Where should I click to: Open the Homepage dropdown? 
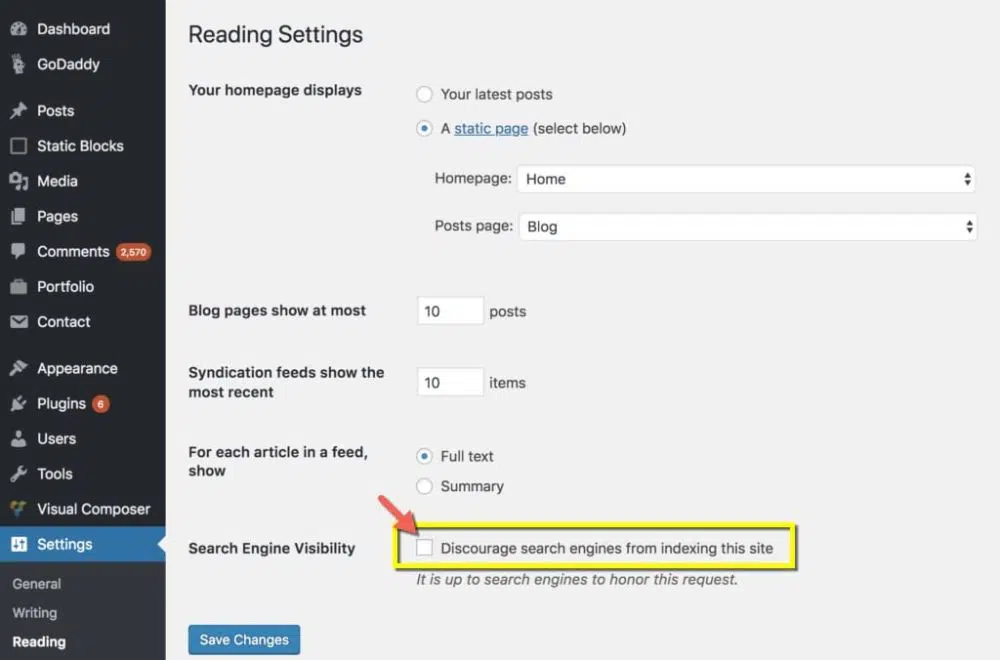(x=746, y=179)
